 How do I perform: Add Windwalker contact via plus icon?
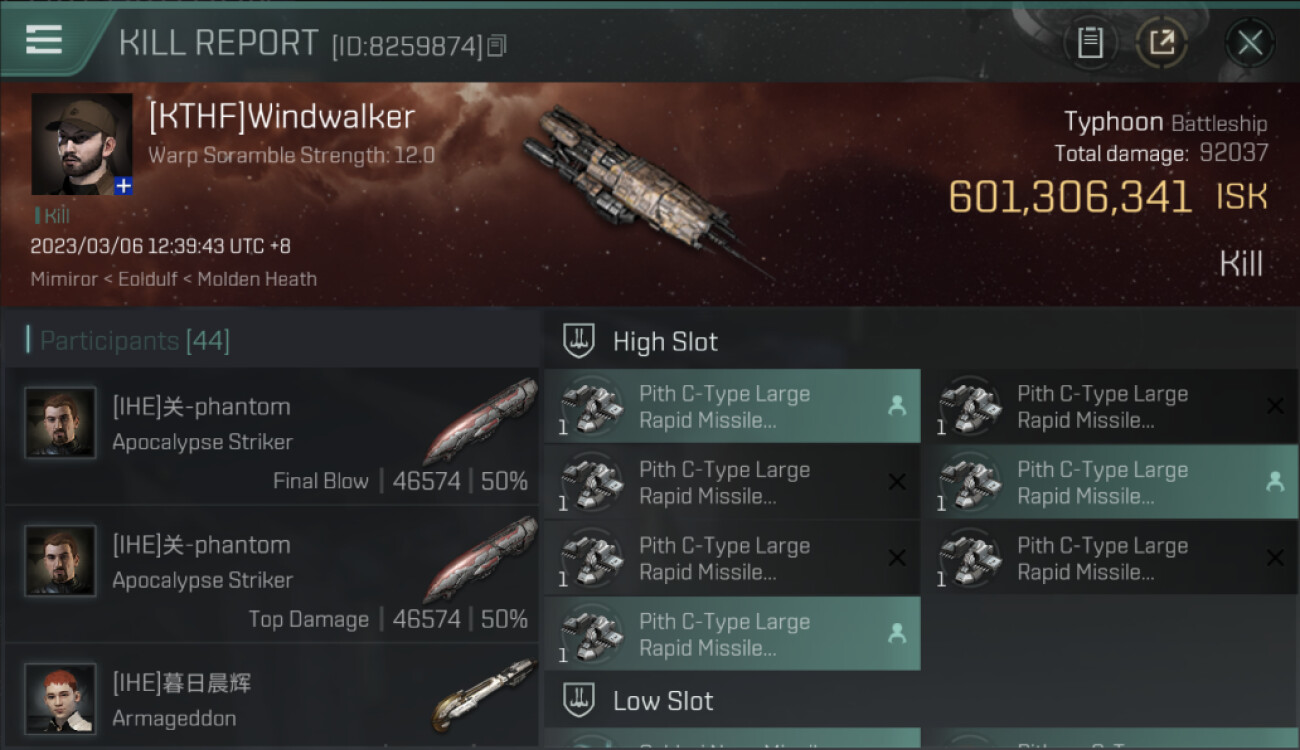[123, 185]
